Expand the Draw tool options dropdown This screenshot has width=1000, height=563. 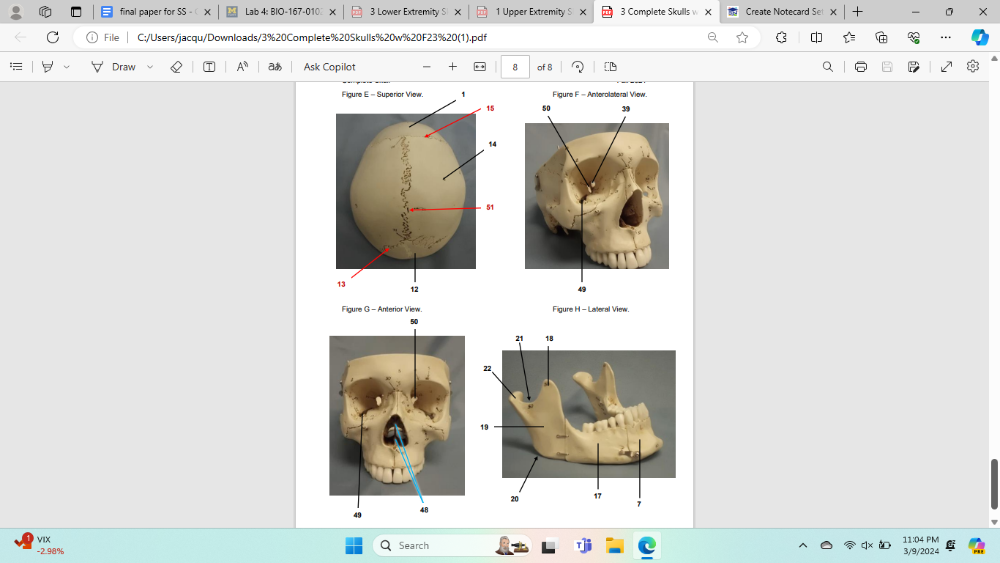coord(150,67)
